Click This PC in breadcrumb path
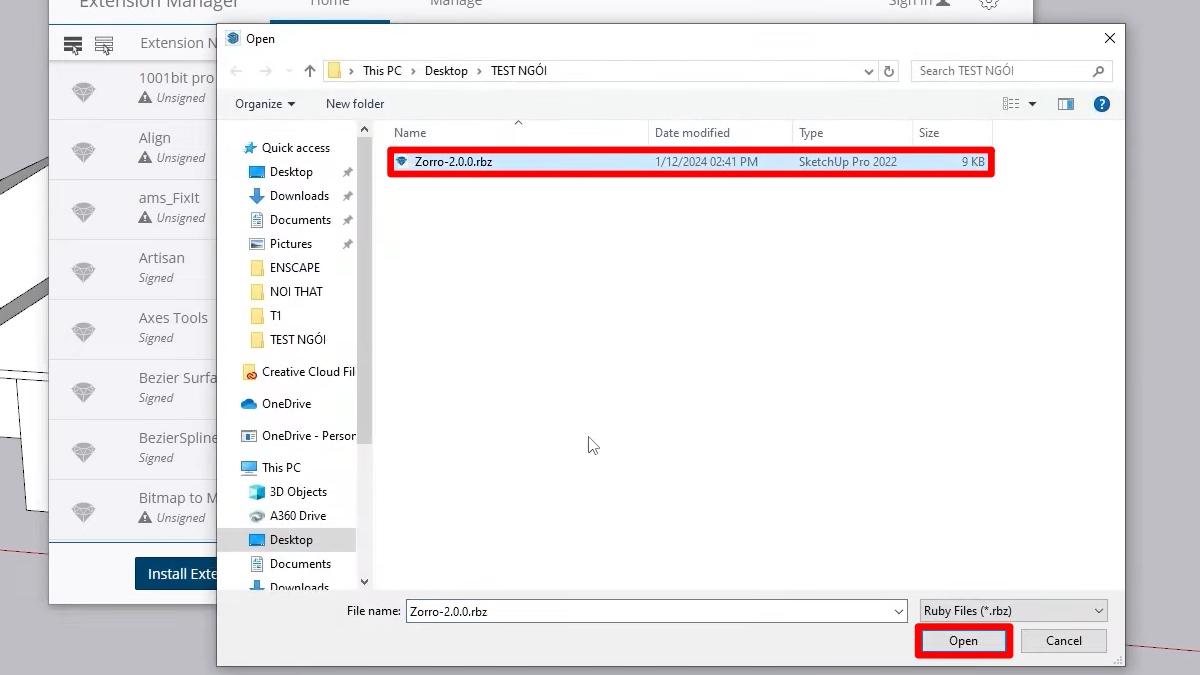This screenshot has height=675, width=1200. point(382,71)
